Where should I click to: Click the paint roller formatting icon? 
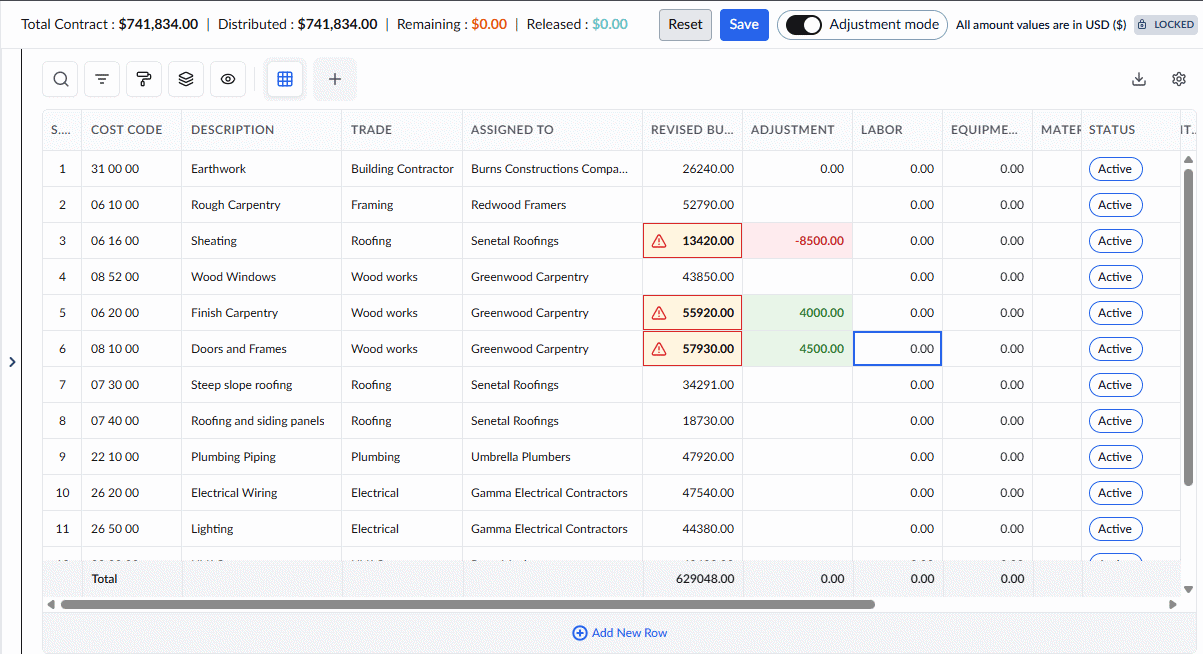[x=144, y=79]
